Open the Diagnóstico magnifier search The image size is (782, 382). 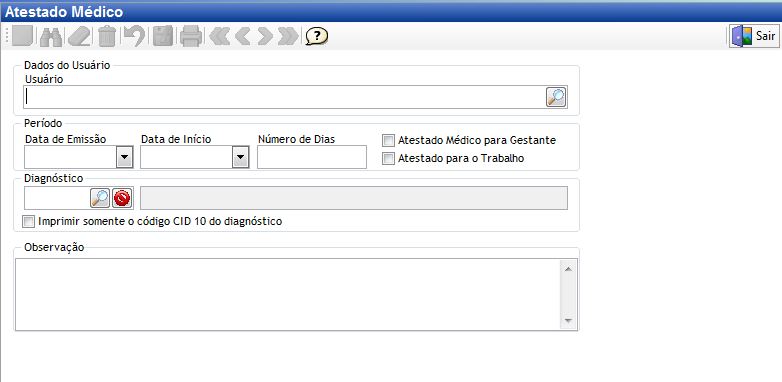(100, 198)
